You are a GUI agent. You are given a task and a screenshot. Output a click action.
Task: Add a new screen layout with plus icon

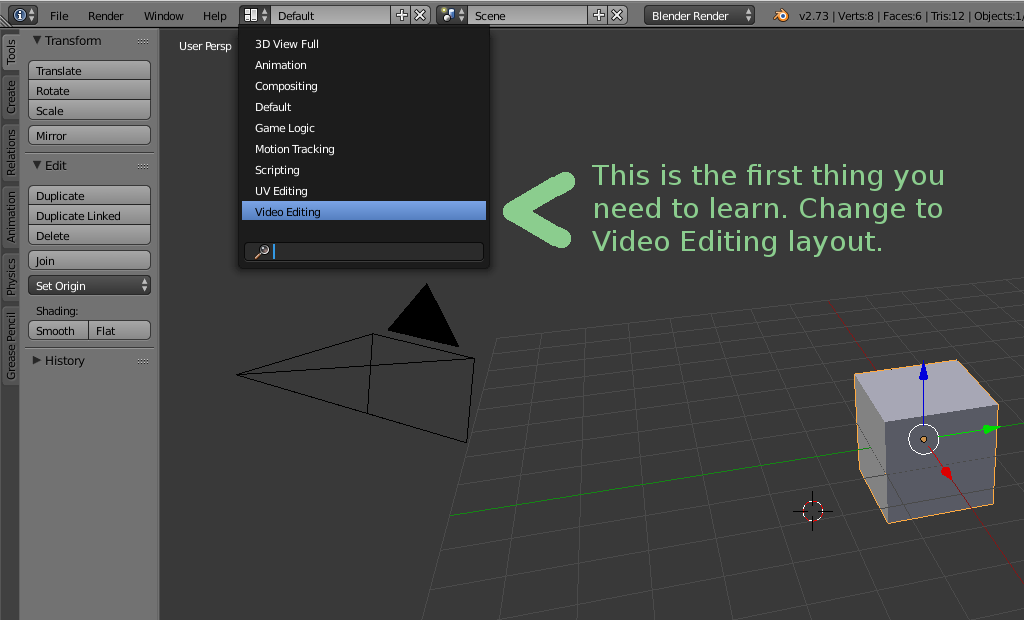(402, 15)
